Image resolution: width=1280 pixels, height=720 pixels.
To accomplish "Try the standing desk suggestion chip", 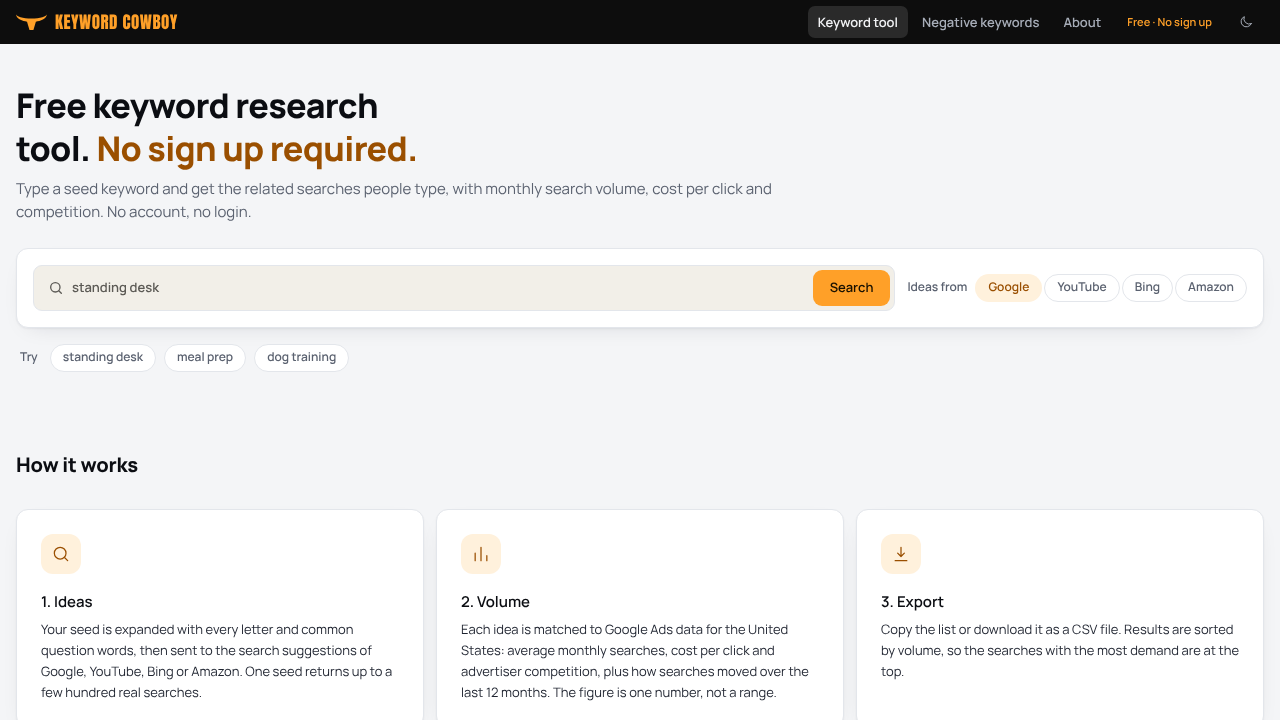I will coord(103,357).
